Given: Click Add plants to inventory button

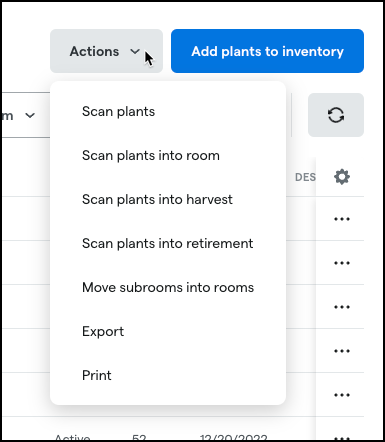Looking at the screenshot, I should point(267,51).
